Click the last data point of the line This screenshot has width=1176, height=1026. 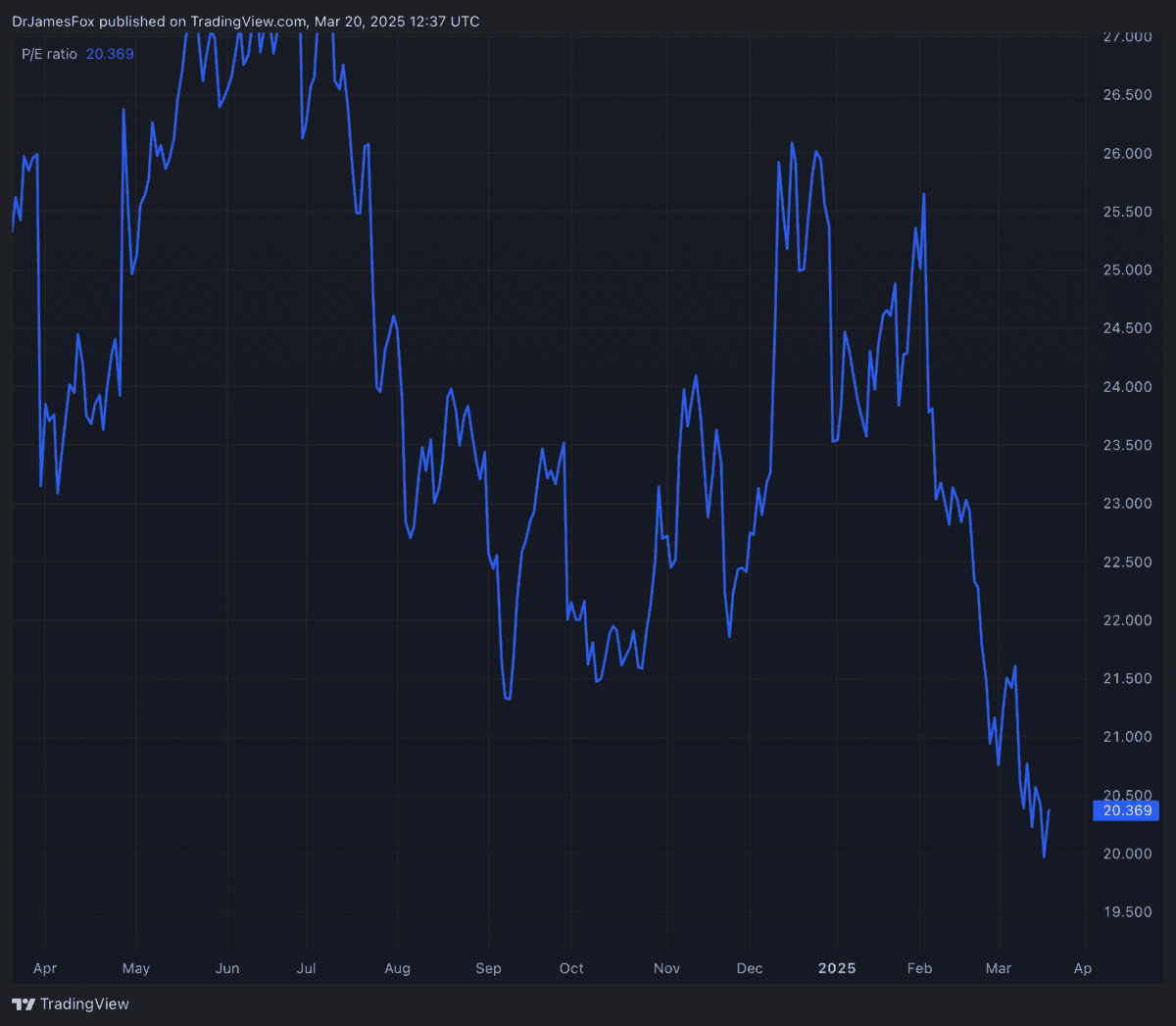coord(1049,810)
